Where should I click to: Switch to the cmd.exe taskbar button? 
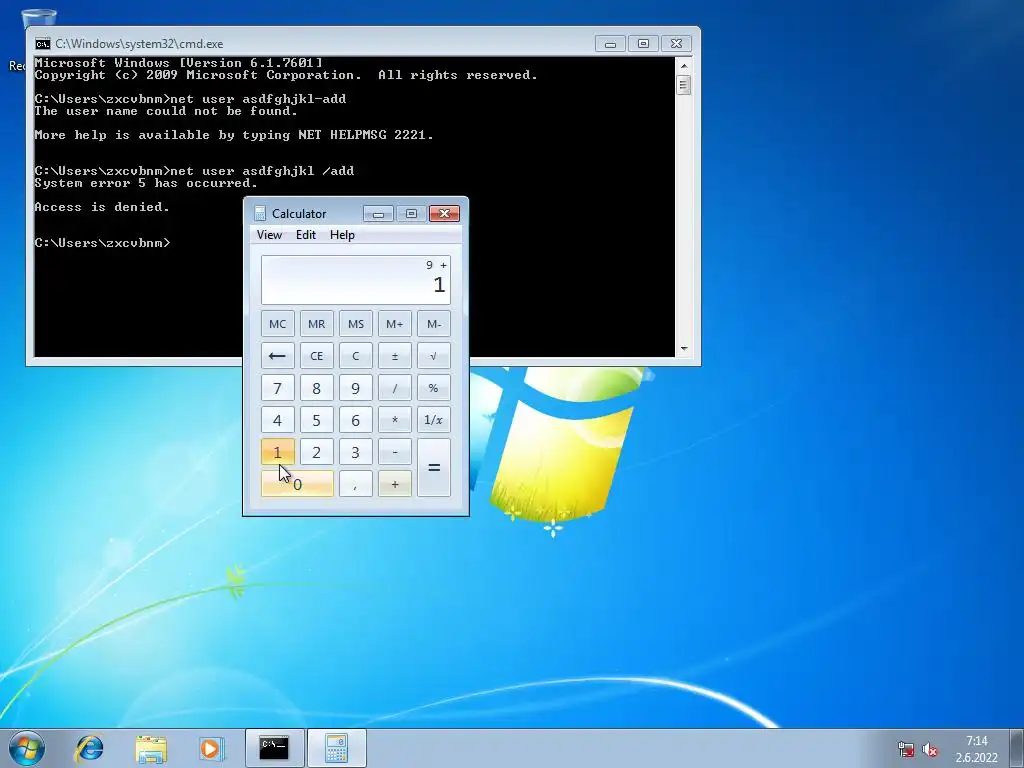(274, 748)
